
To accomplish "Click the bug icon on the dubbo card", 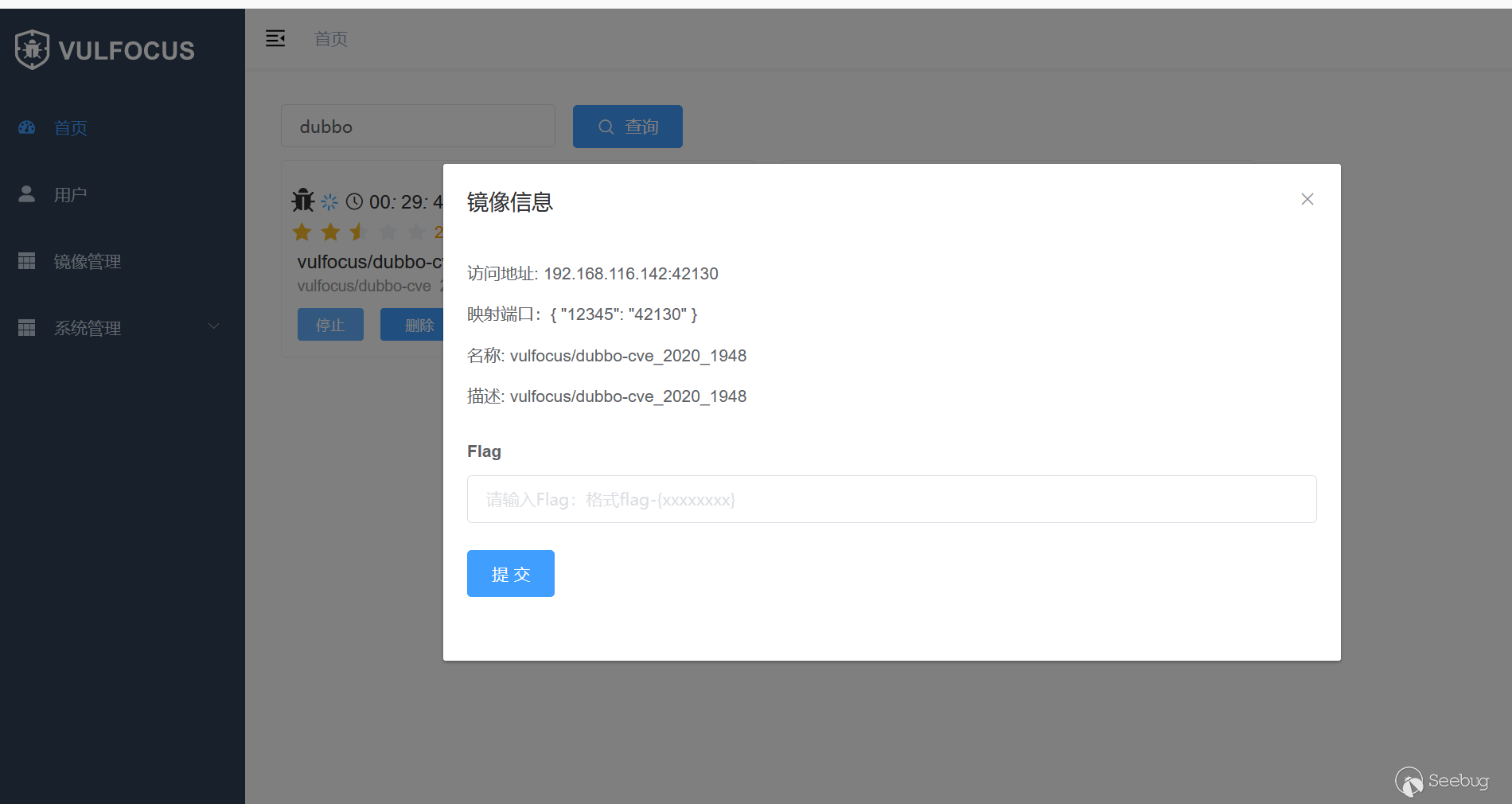I will (x=303, y=201).
